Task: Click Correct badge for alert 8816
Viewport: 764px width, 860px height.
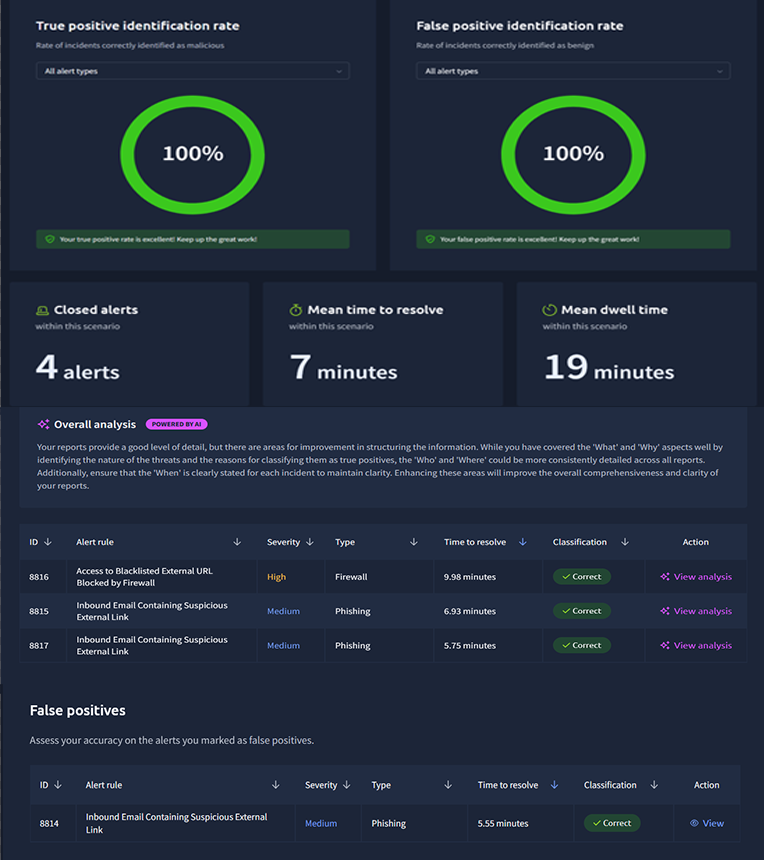Action: coord(582,576)
